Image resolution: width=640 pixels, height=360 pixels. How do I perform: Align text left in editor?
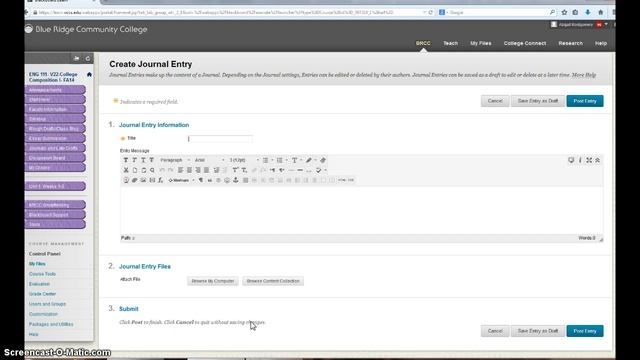[180, 170]
